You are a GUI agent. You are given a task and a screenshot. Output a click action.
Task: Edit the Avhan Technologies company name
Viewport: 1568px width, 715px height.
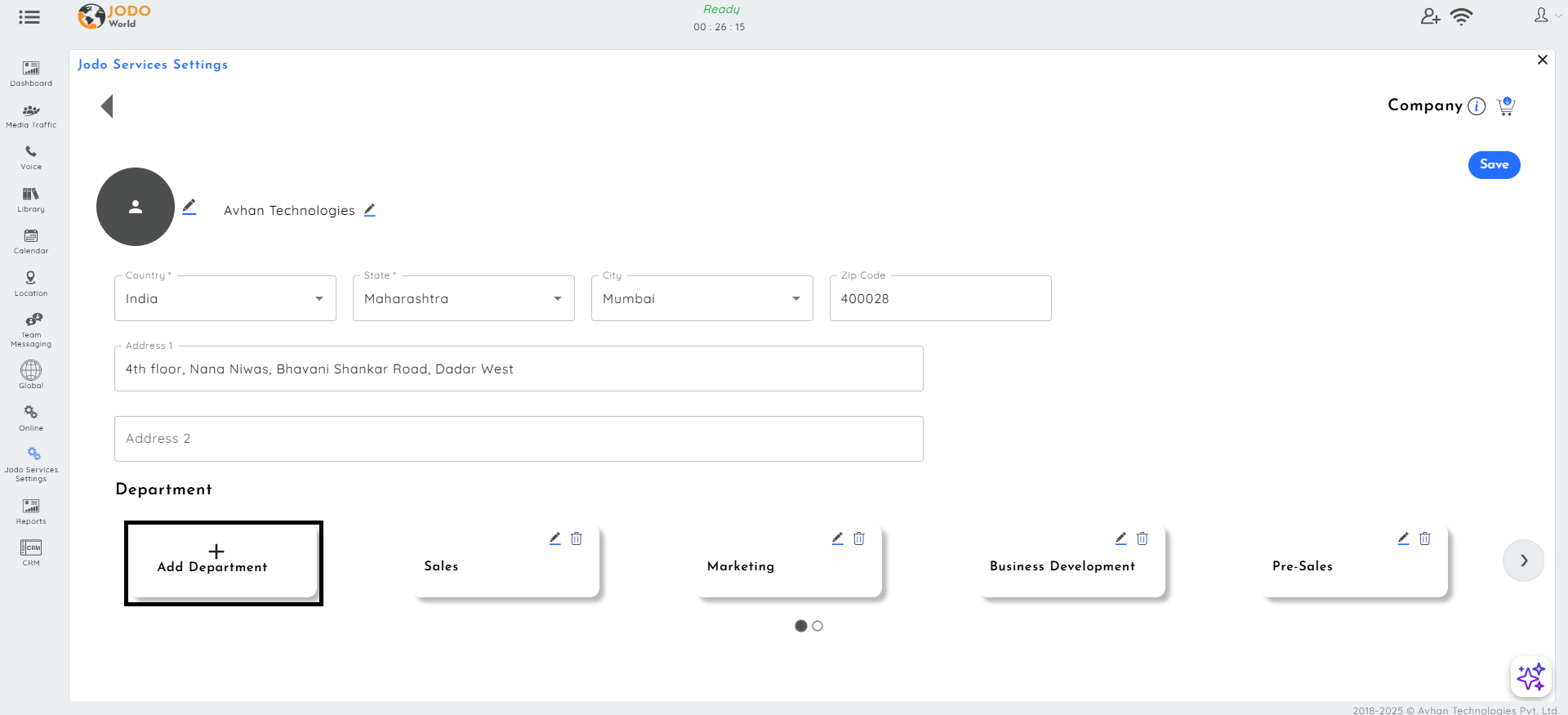[370, 210]
